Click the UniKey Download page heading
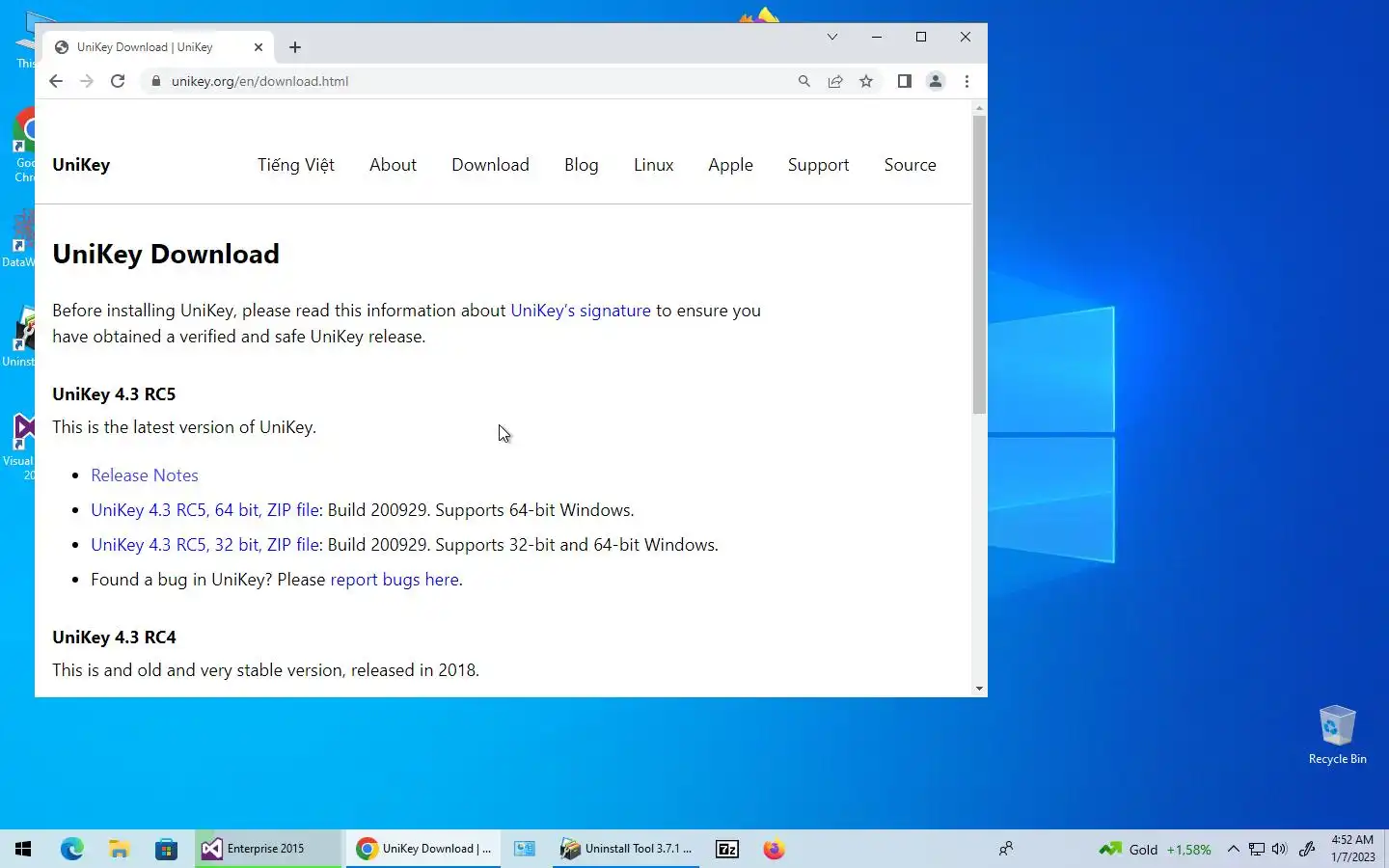This screenshot has width=1389, height=868. pyautogui.click(x=166, y=254)
